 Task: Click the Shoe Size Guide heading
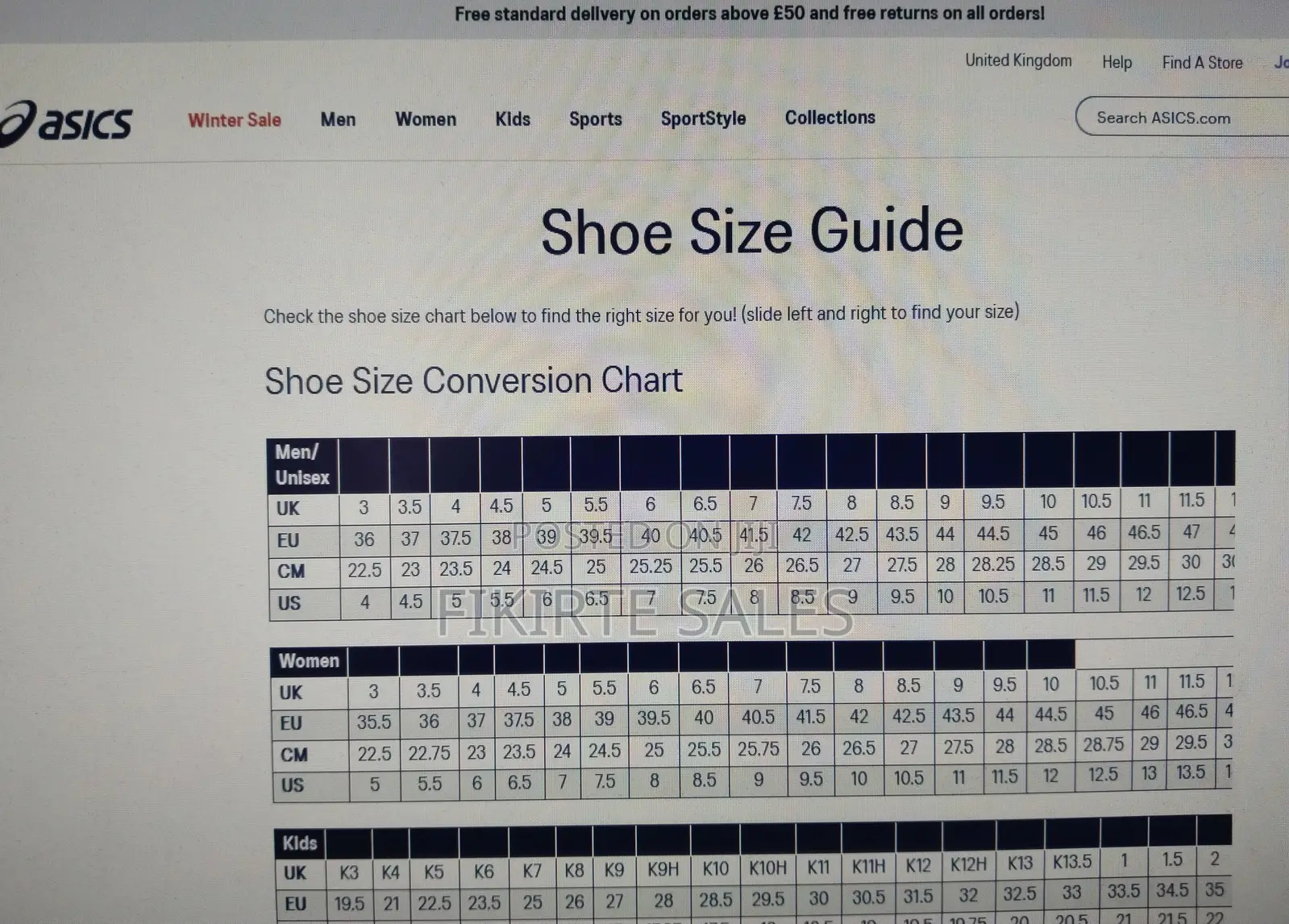[x=751, y=231]
